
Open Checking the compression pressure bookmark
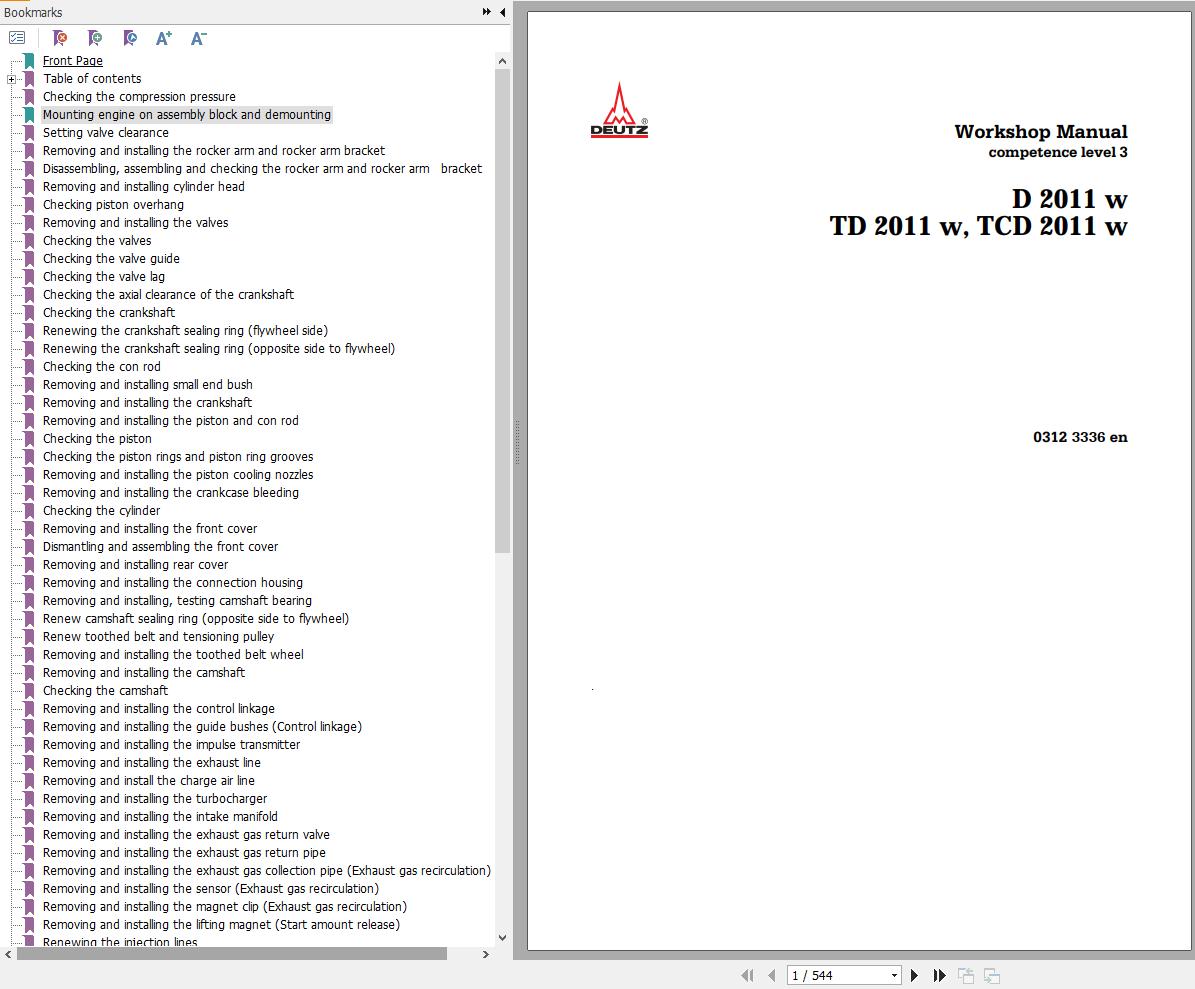tap(139, 97)
